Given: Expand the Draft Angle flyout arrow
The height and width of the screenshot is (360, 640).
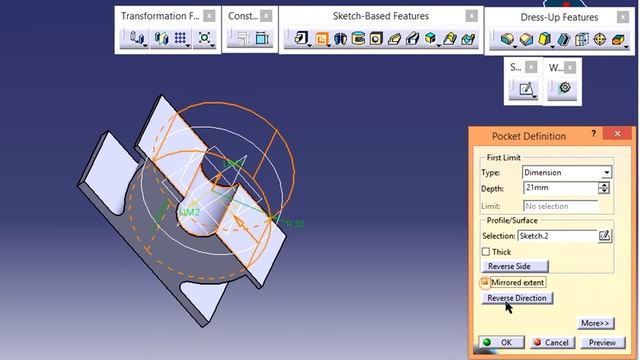Looking at the screenshot, I should (552, 47).
